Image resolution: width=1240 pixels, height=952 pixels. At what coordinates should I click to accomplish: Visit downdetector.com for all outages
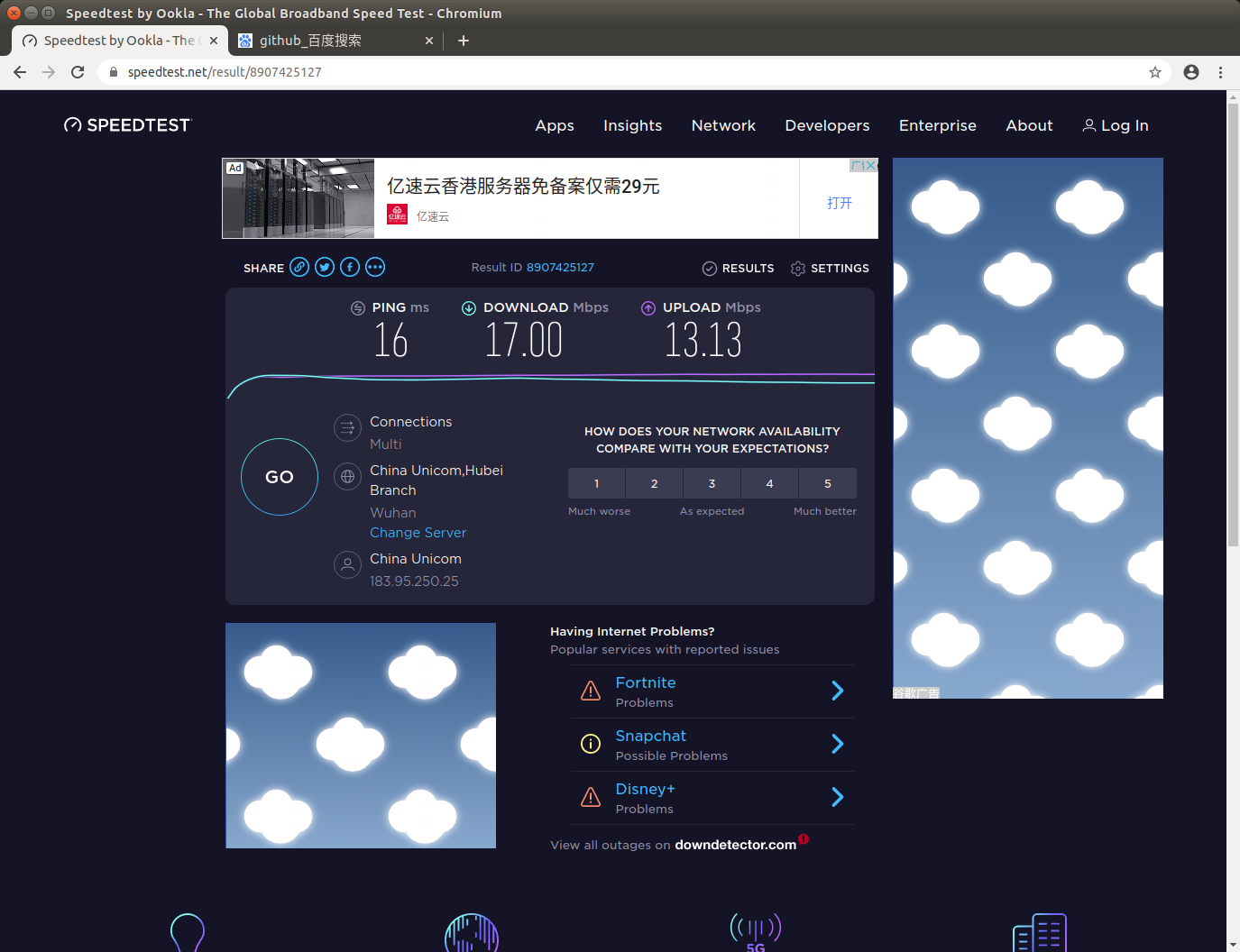pos(735,845)
